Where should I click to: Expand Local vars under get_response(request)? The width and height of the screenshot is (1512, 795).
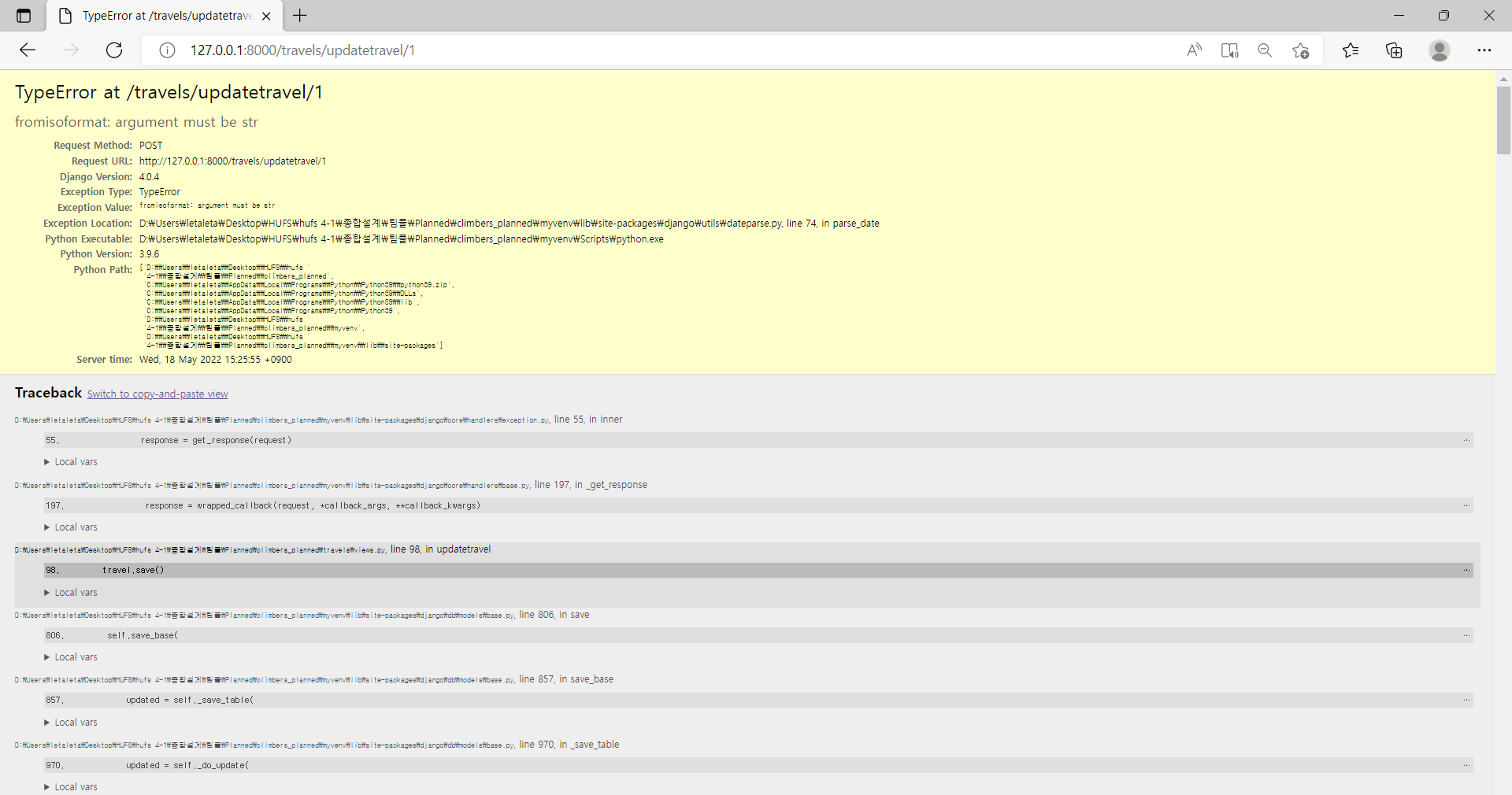coord(71,462)
